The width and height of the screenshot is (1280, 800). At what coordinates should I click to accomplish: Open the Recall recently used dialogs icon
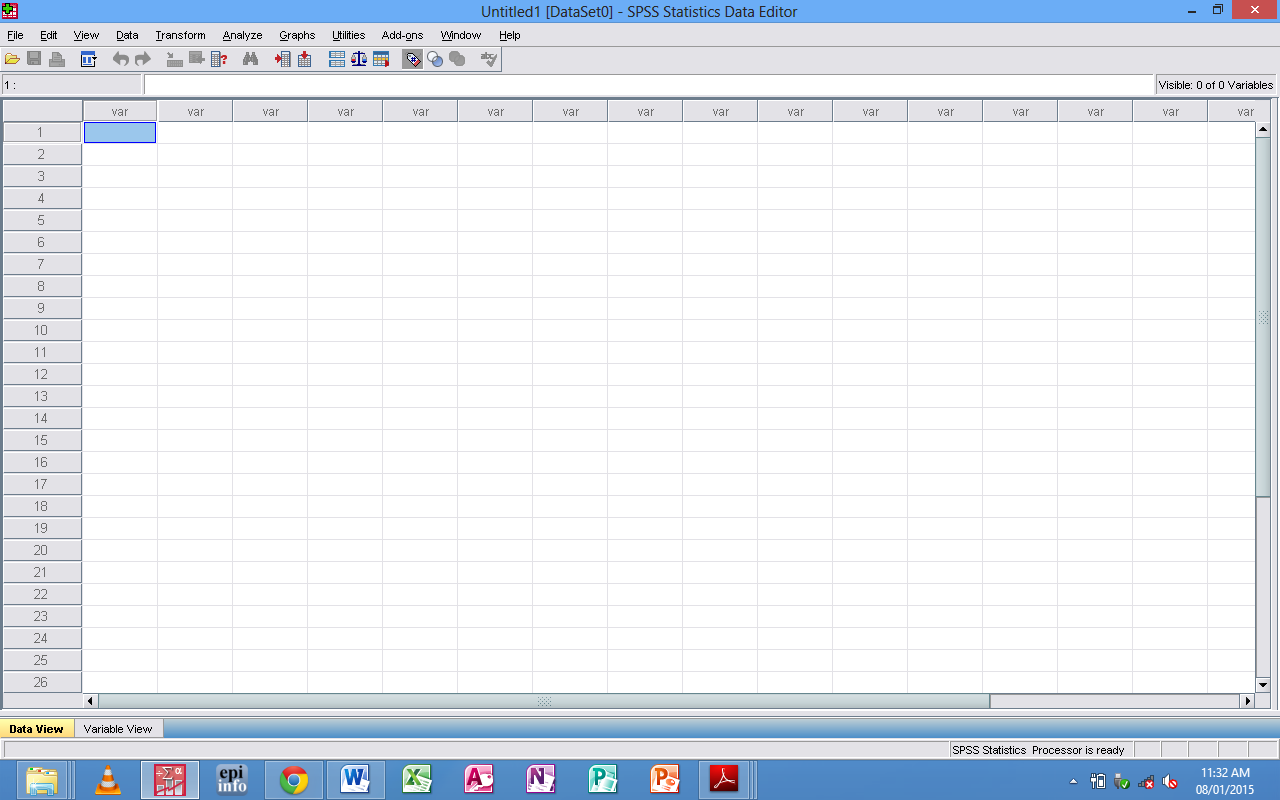(x=89, y=58)
